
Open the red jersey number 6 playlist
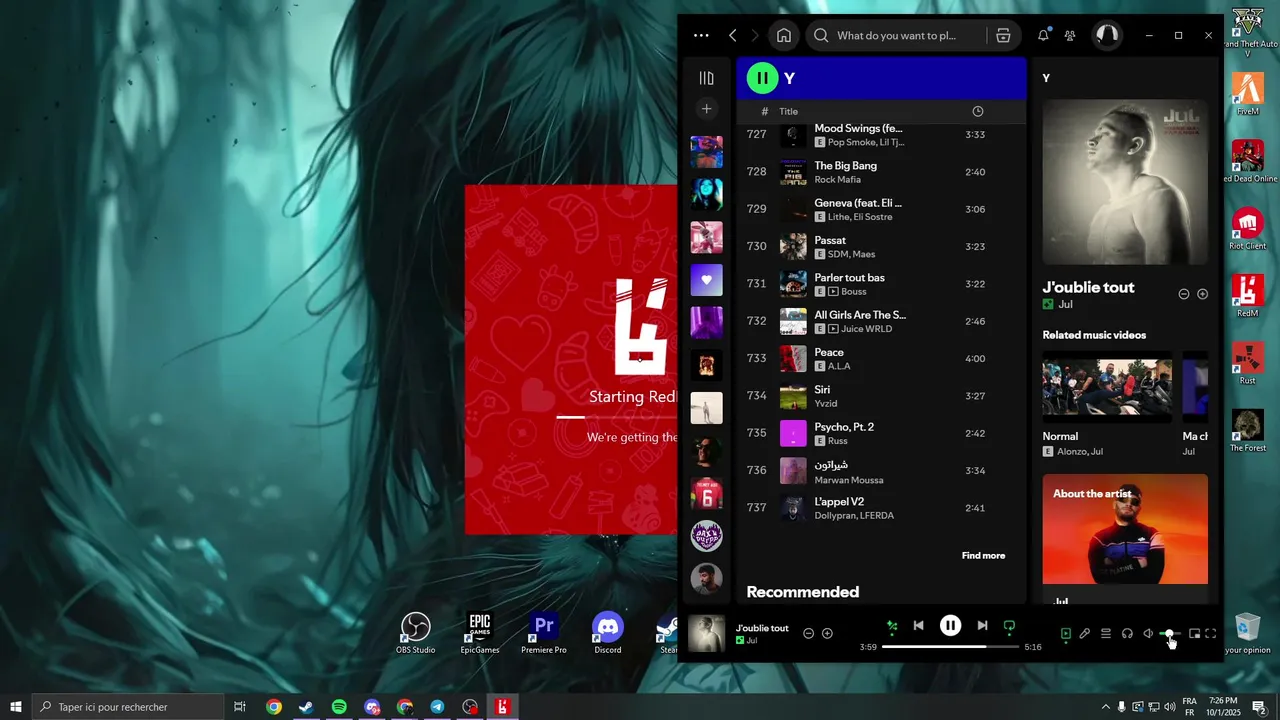point(706,493)
